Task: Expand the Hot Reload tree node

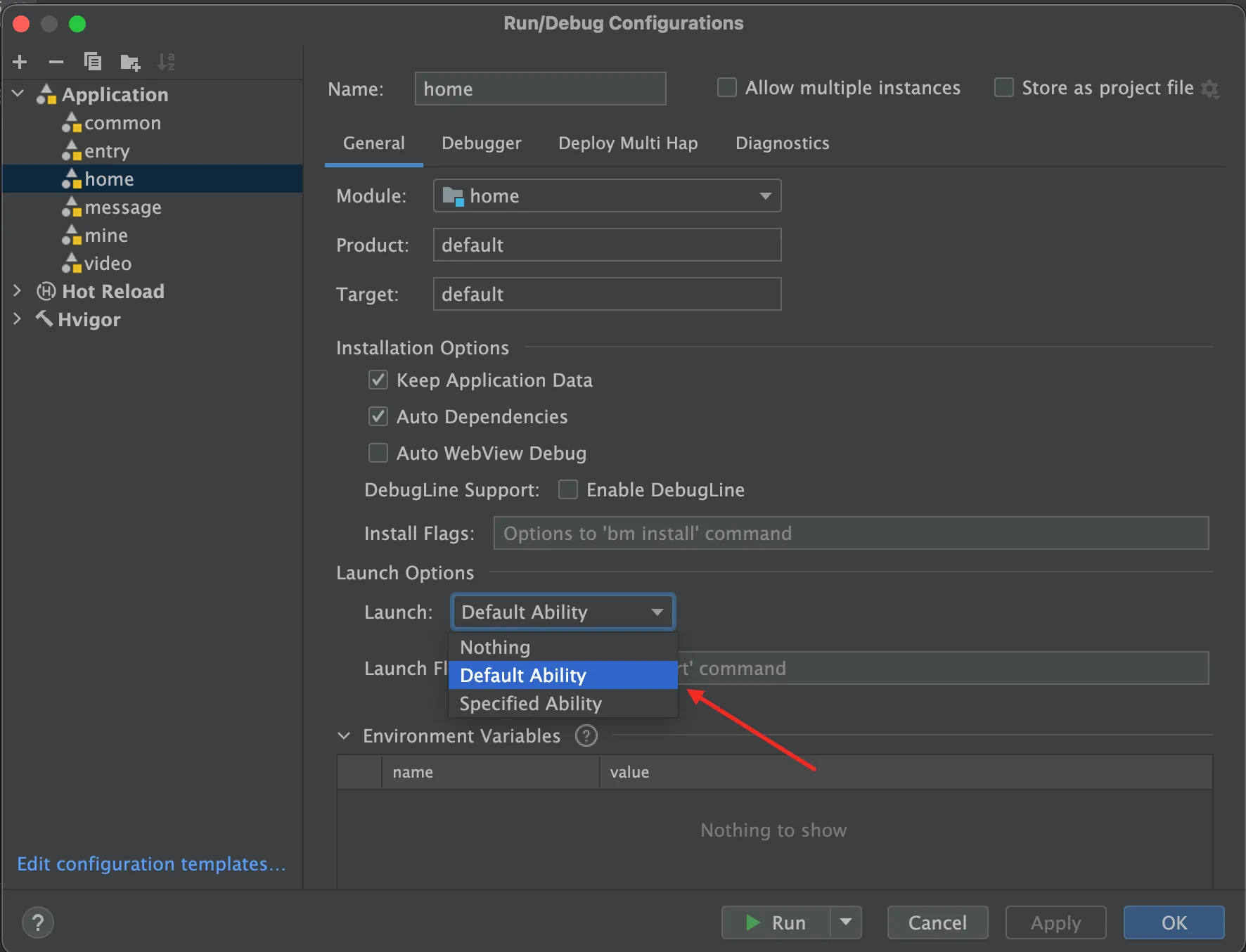Action: click(18, 291)
